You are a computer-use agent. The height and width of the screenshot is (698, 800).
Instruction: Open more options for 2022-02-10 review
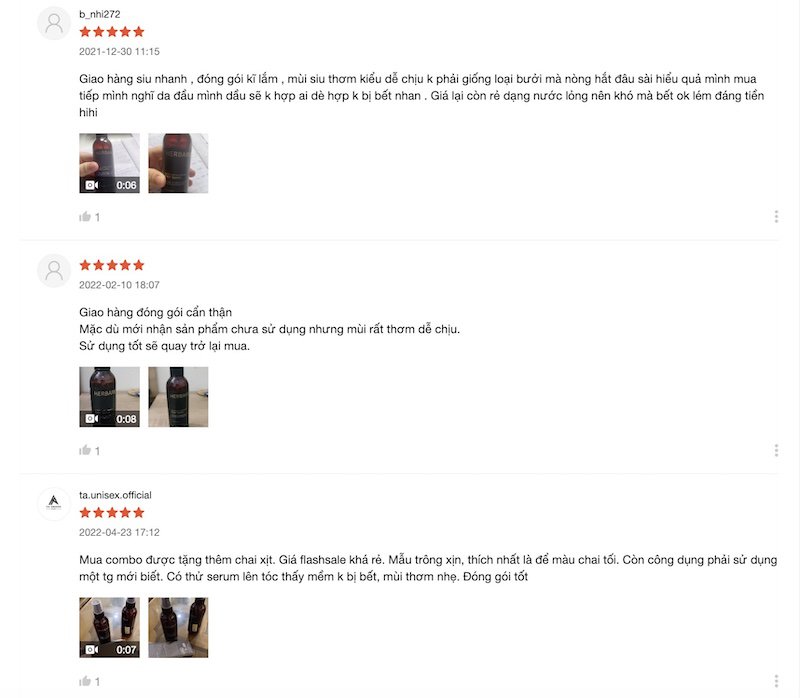point(776,450)
